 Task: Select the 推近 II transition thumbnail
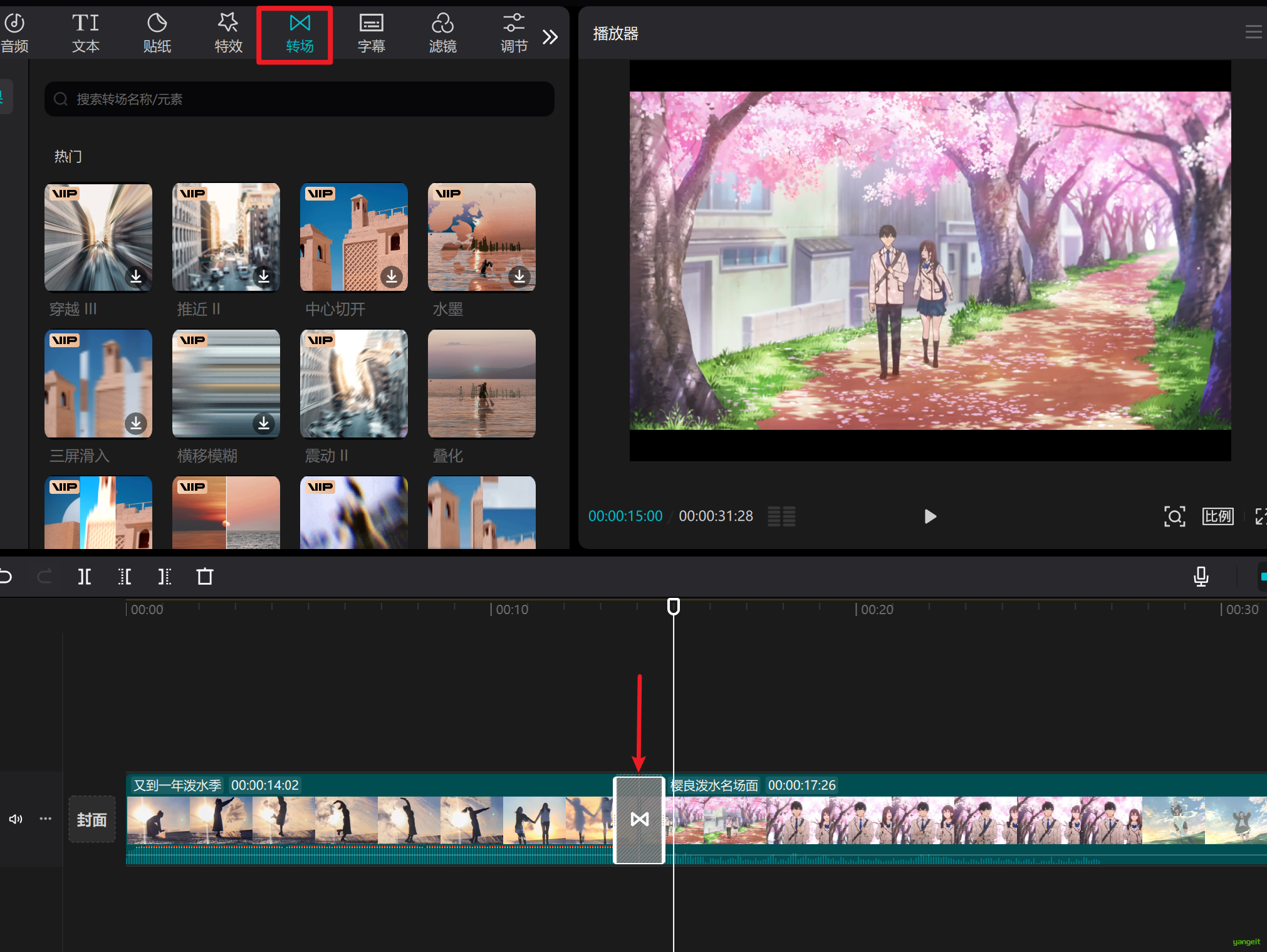click(226, 237)
